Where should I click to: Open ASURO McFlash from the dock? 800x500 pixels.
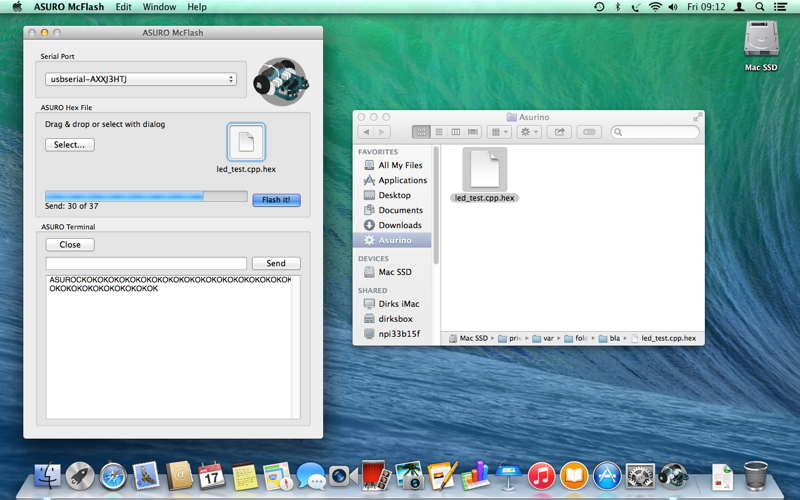click(673, 476)
